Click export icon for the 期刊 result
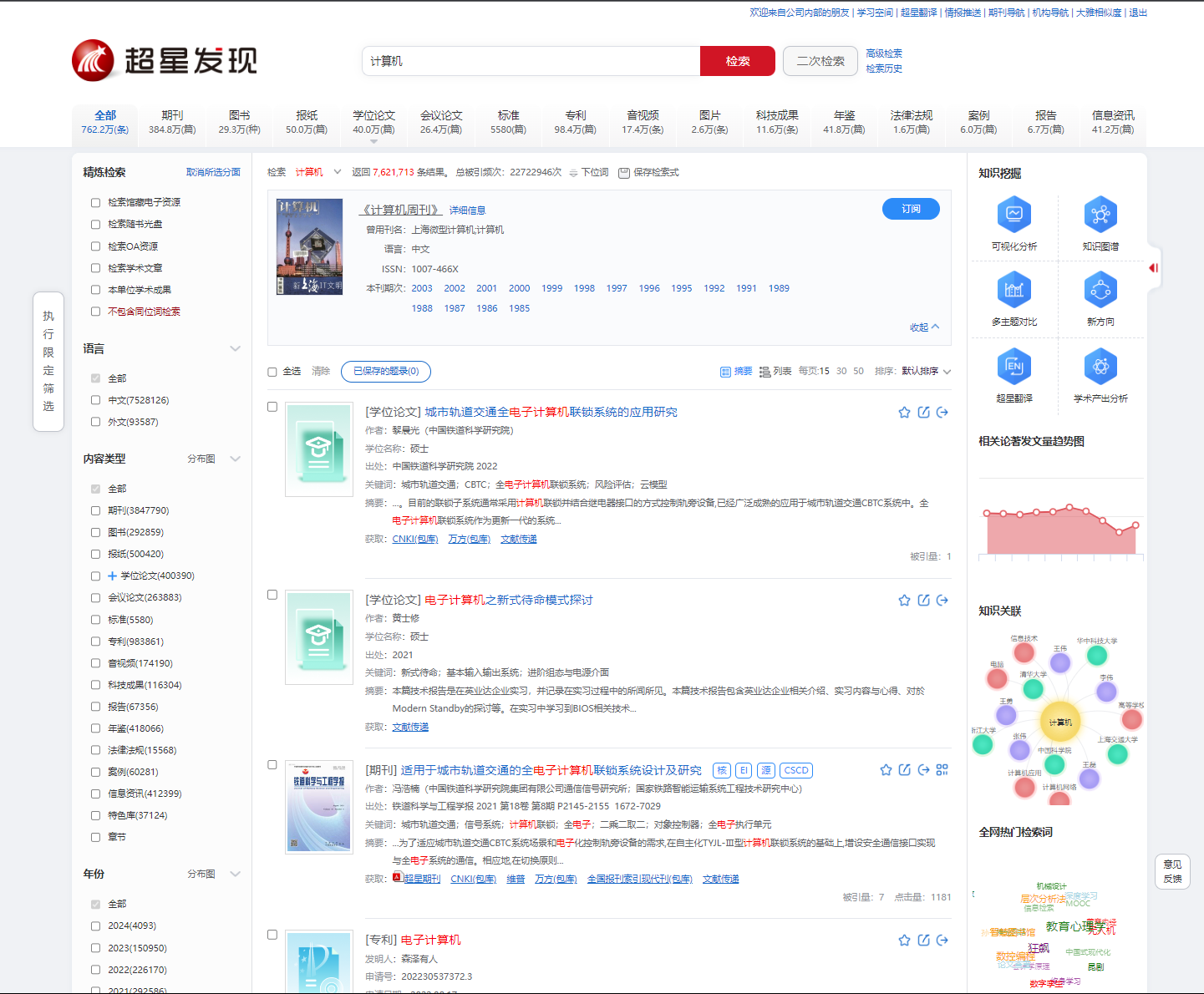1204x994 pixels. [923, 770]
